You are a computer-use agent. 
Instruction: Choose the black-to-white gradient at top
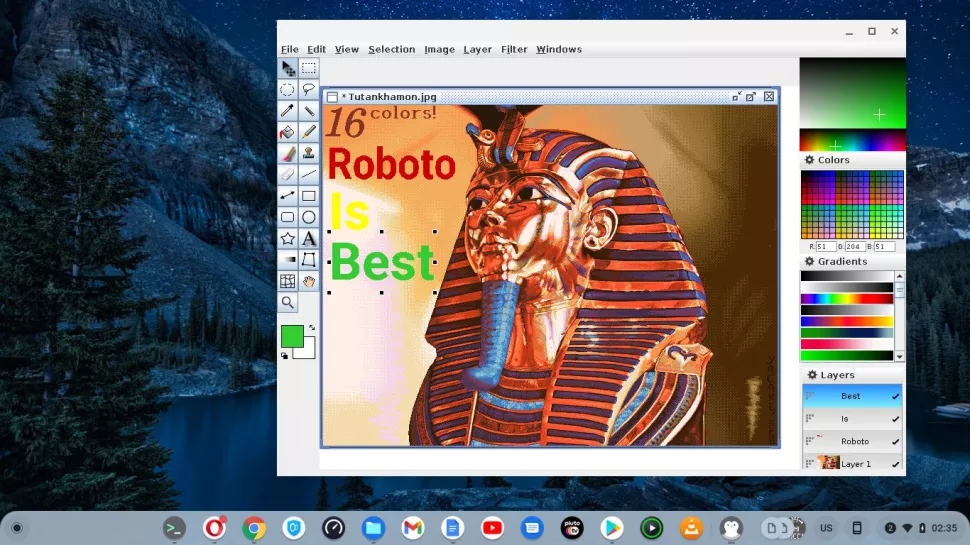tap(846, 277)
